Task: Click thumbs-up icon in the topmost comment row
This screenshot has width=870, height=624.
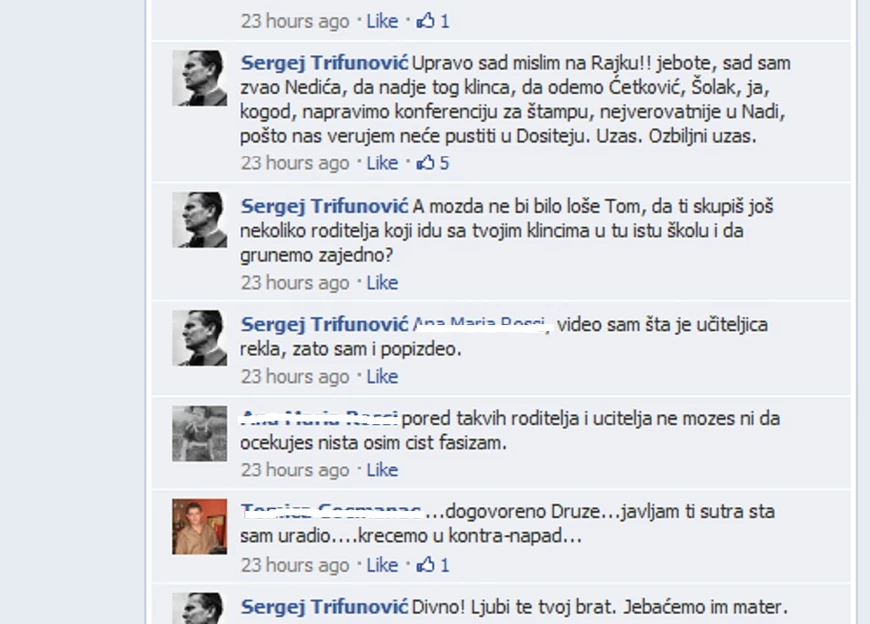Action: 425,21
